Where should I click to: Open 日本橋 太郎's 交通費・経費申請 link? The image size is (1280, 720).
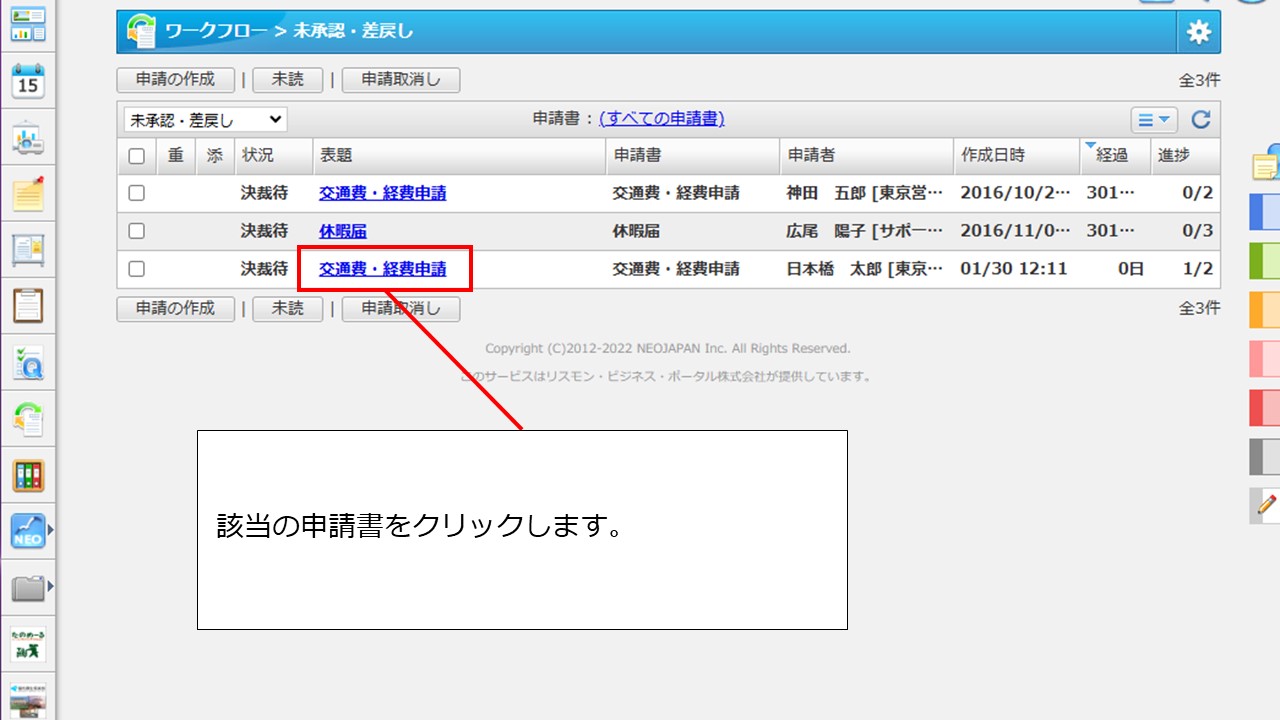point(383,269)
